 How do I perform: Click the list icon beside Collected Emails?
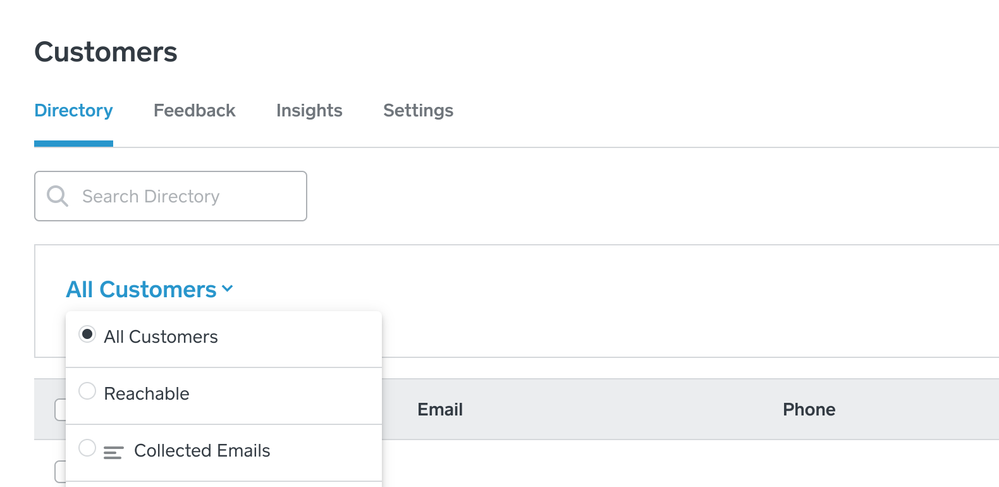(x=113, y=452)
